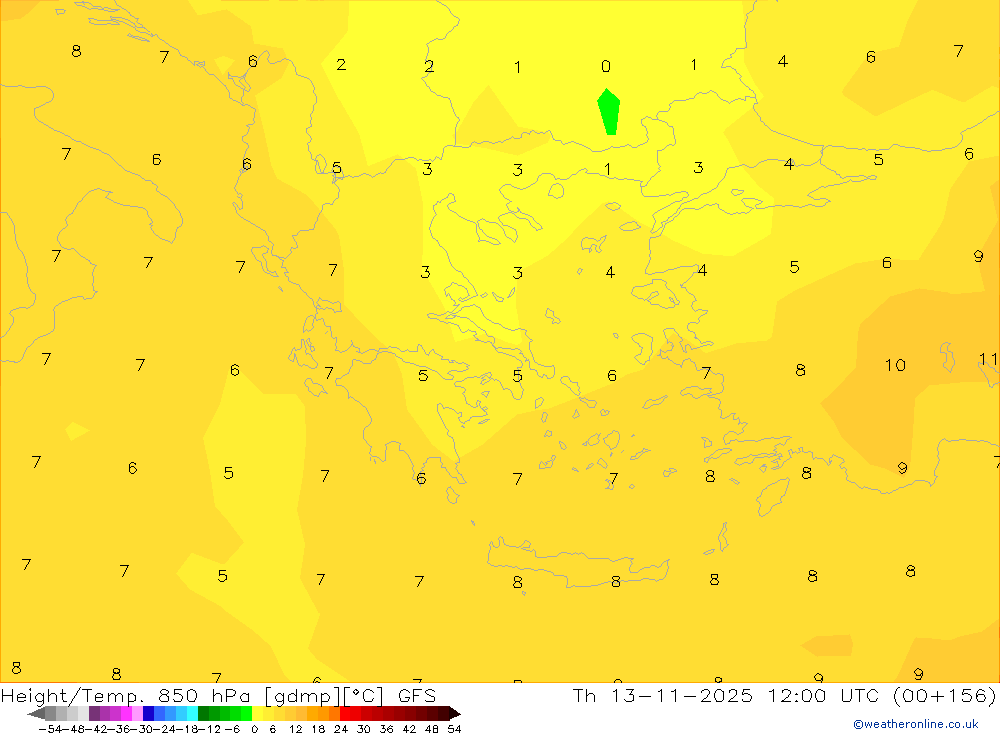The height and width of the screenshot is (733, 1000).
Task: Click the dark maroon arrow at the legend's right end
Action: tap(455, 714)
